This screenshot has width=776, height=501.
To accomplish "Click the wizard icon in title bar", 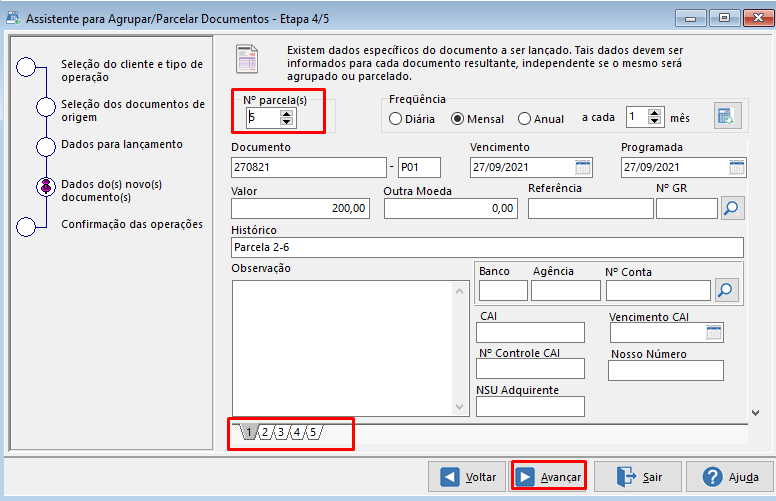I will click(13, 18).
